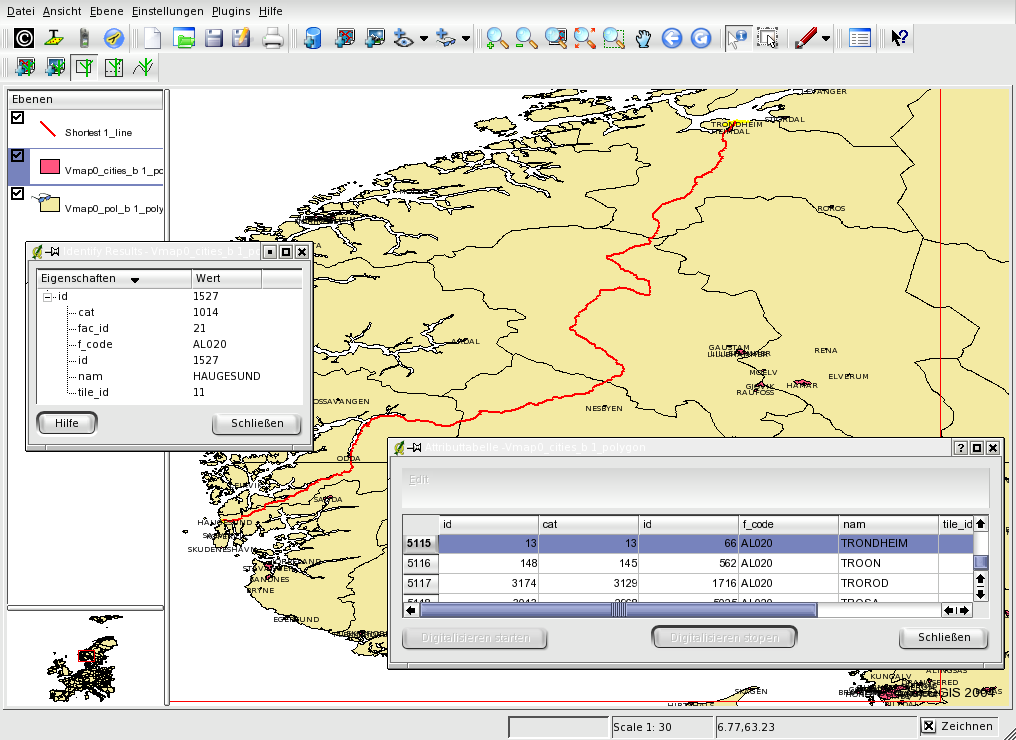Screen dimensions: 1016x740
Task: Open the Ebene menu
Action: [x=108, y=11]
